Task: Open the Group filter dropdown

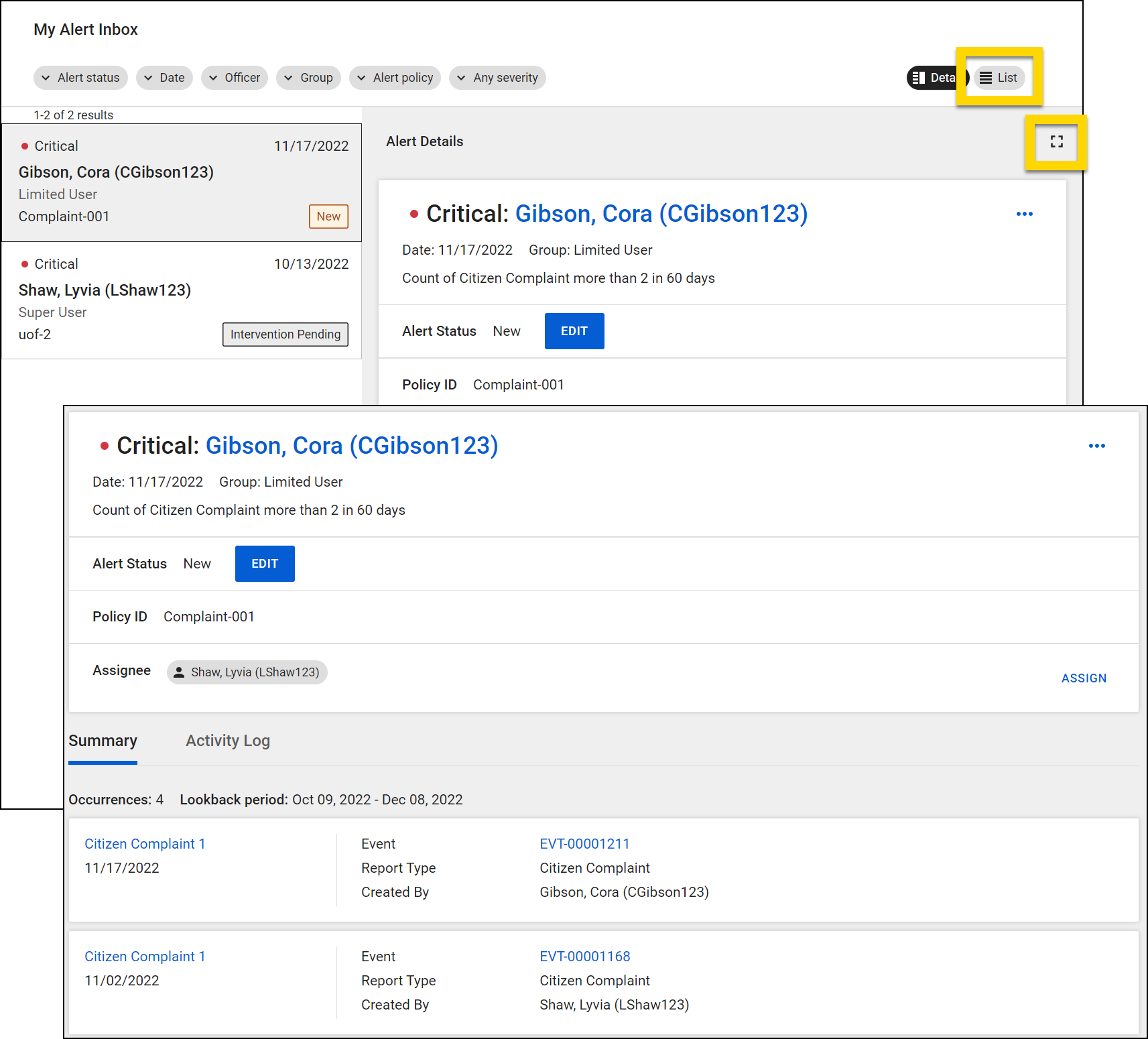Action: point(308,78)
